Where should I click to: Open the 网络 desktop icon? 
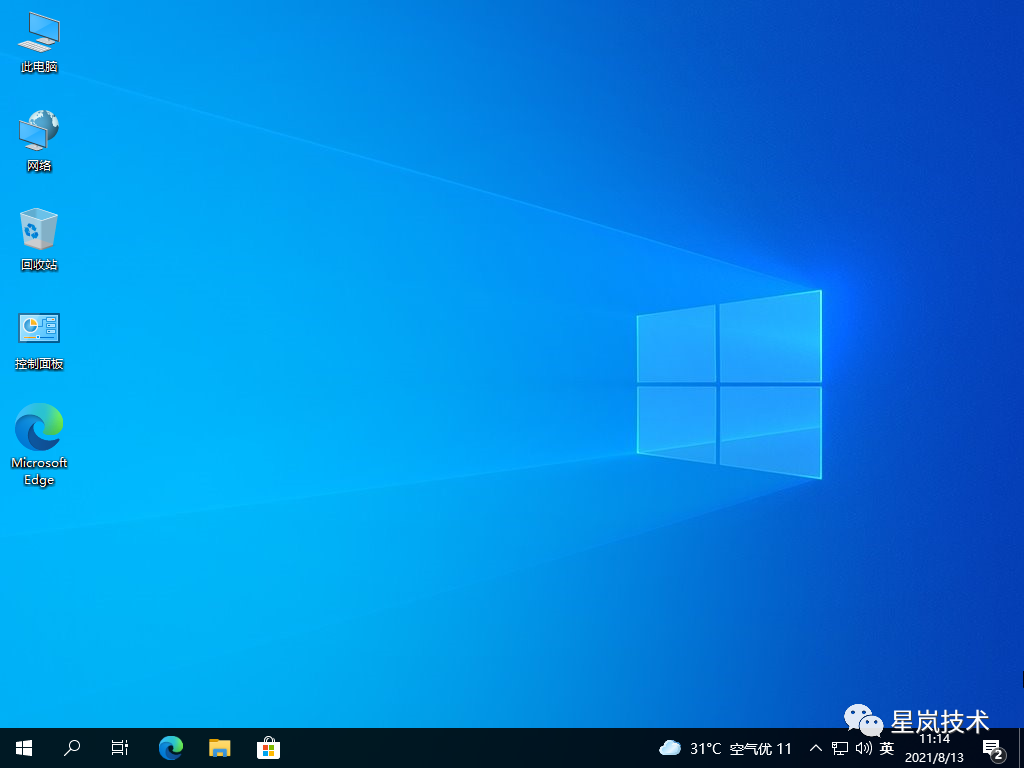pos(38,135)
